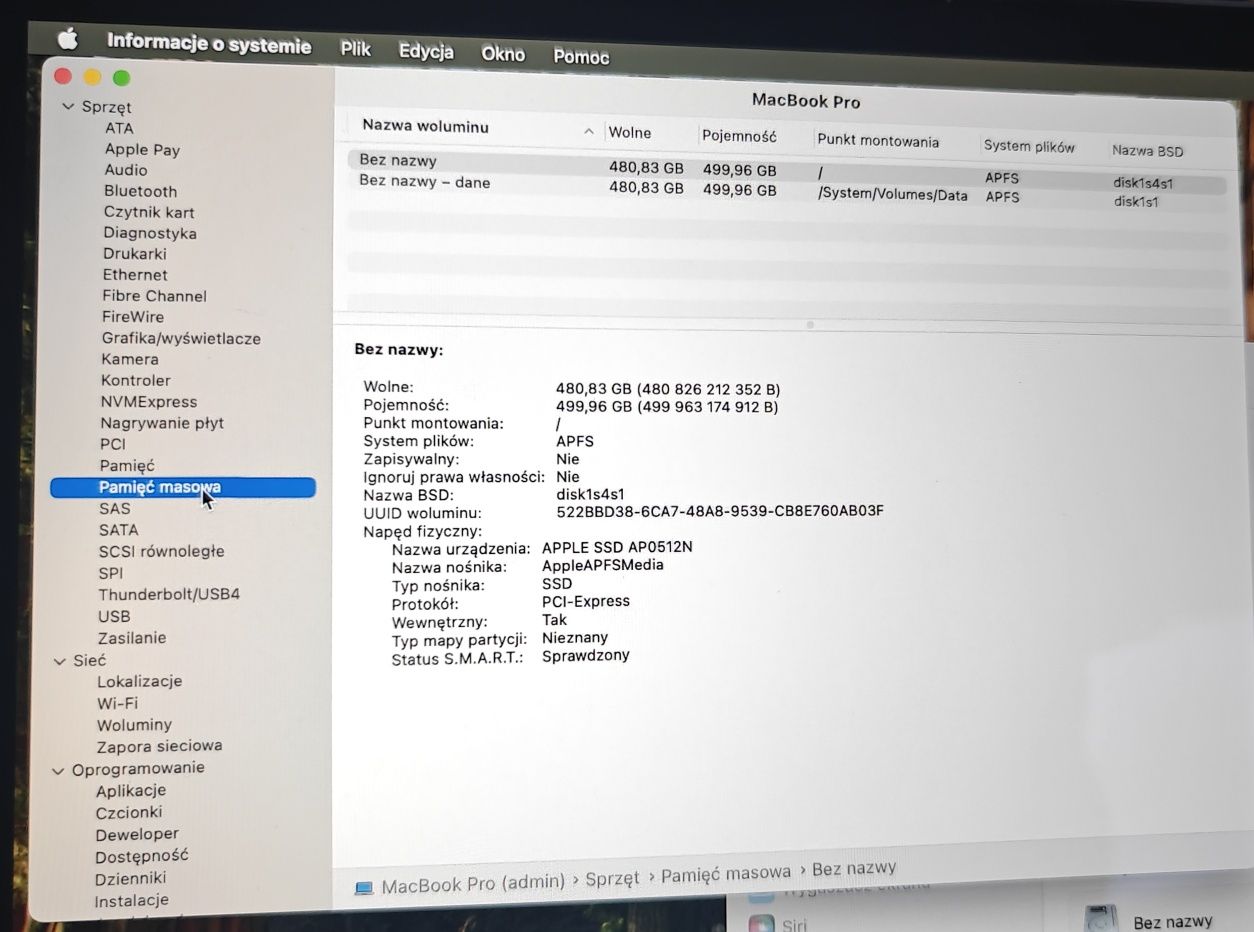Select Dostępność under Oprogramowanie
Image resolution: width=1254 pixels, height=932 pixels.
[x=142, y=857]
